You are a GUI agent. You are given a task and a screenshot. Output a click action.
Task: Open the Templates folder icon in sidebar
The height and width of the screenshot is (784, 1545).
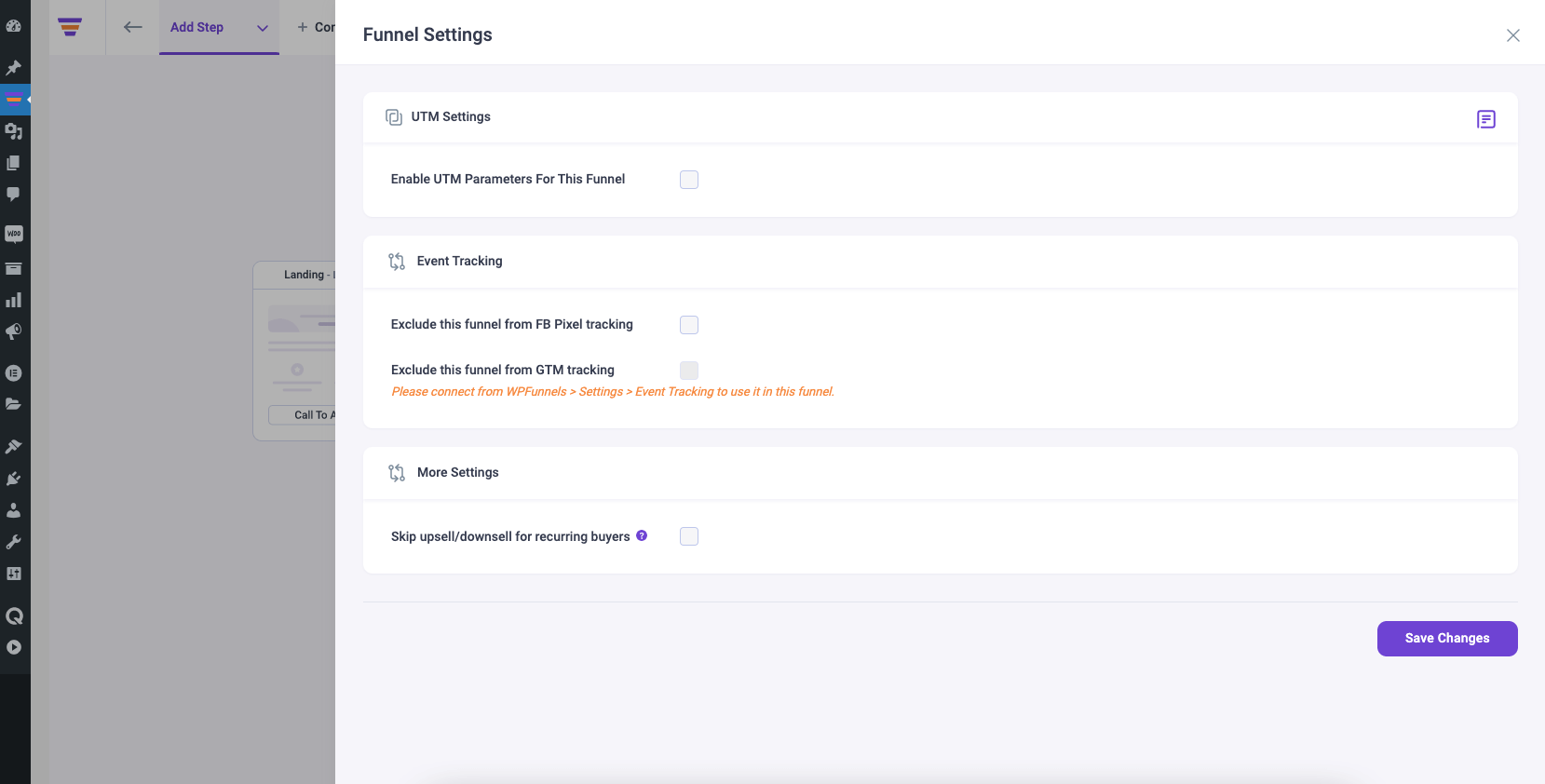tap(14, 404)
